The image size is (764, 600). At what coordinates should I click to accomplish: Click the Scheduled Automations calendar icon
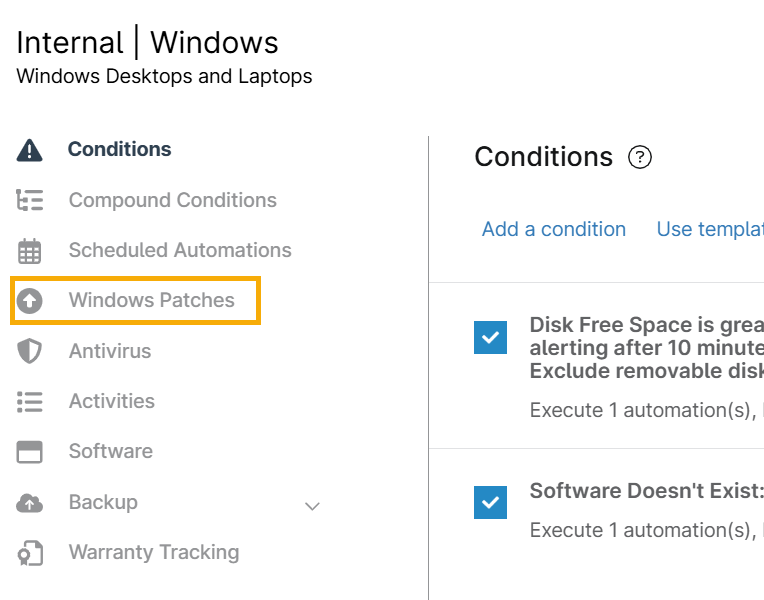click(x=30, y=251)
